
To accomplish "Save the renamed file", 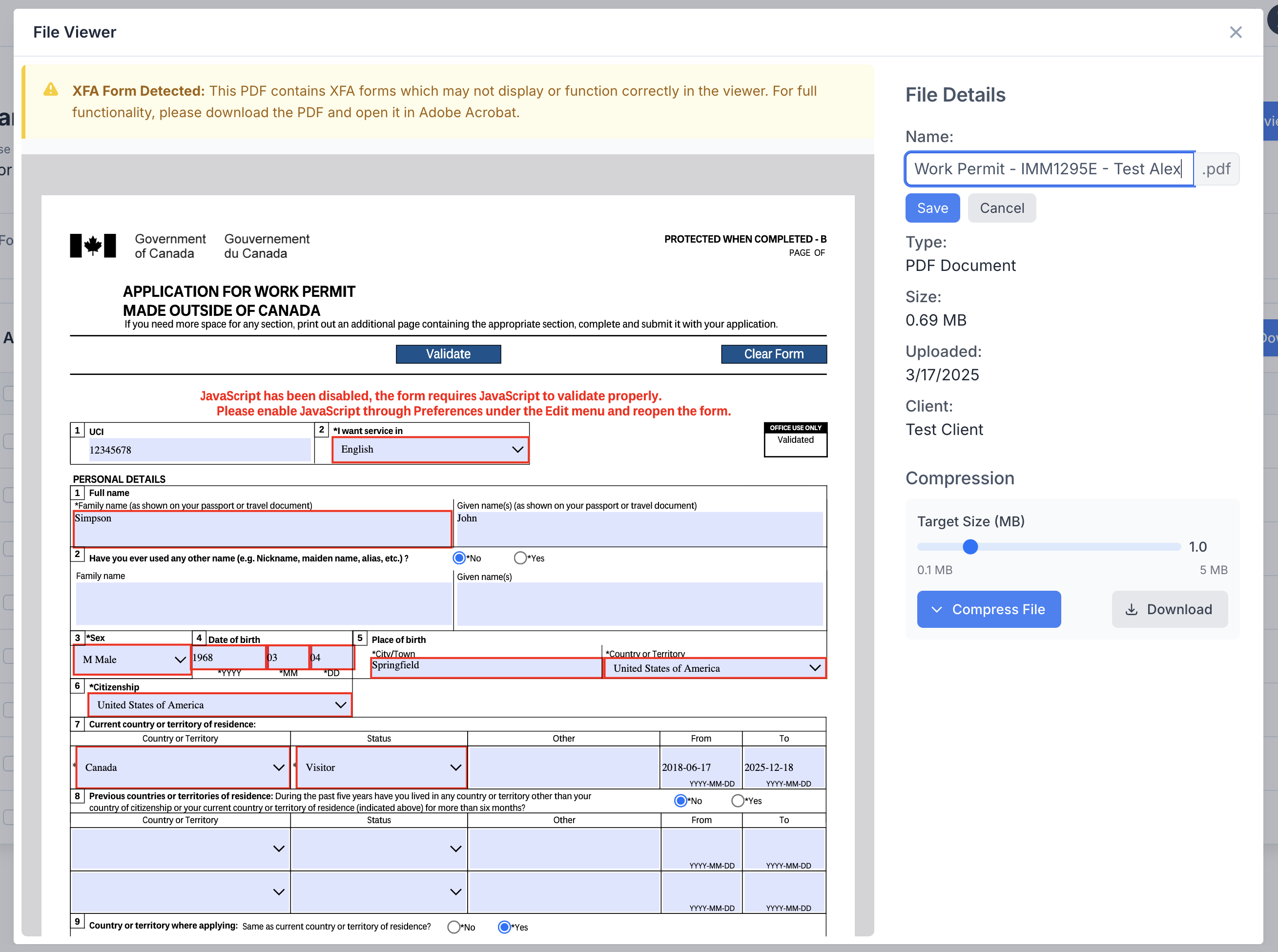I will pos(932,208).
